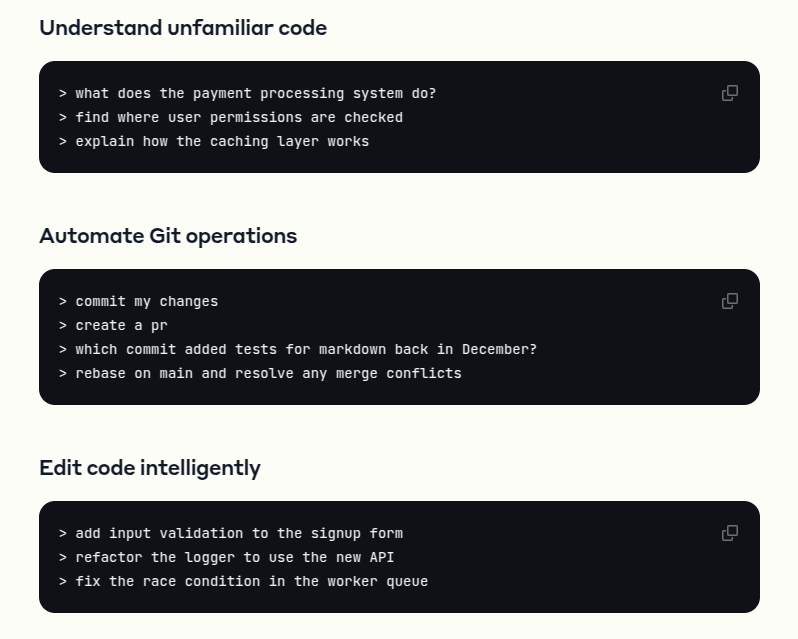The width and height of the screenshot is (798, 639).
Task: Click the 'Automate Git operations' heading
Action: click(x=168, y=236)
